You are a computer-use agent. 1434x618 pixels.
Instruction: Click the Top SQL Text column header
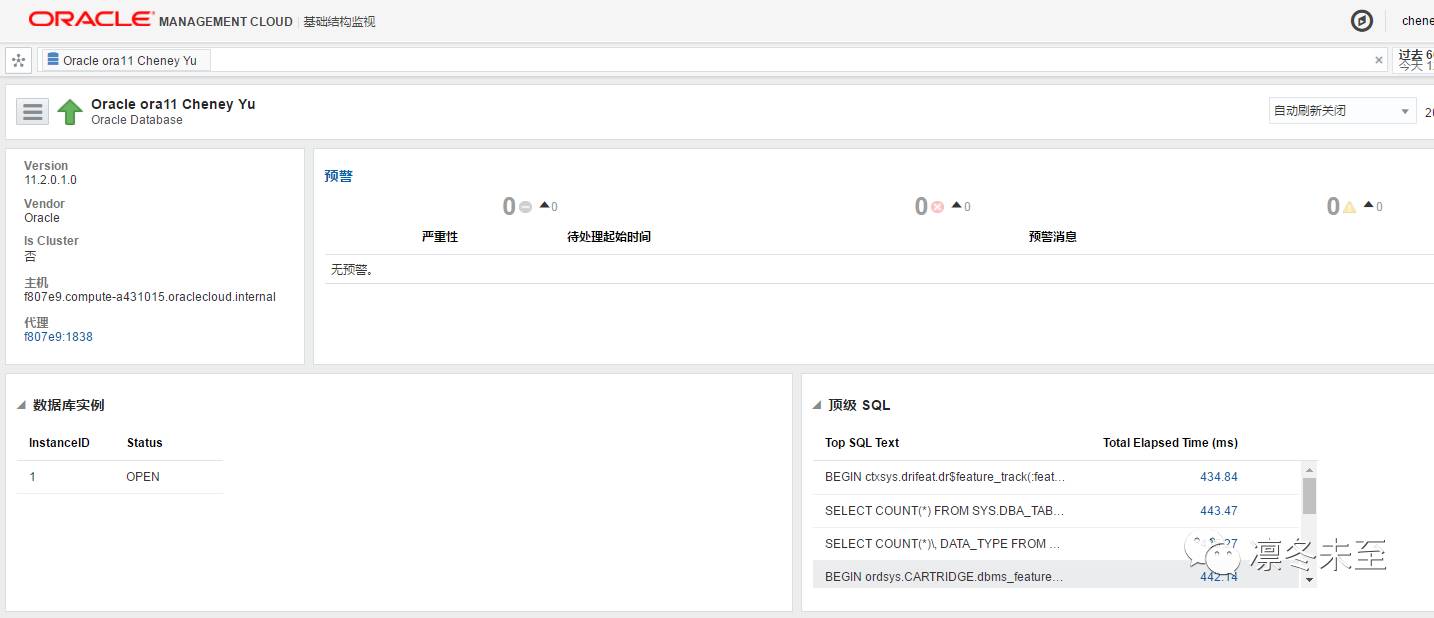point(862,443)
